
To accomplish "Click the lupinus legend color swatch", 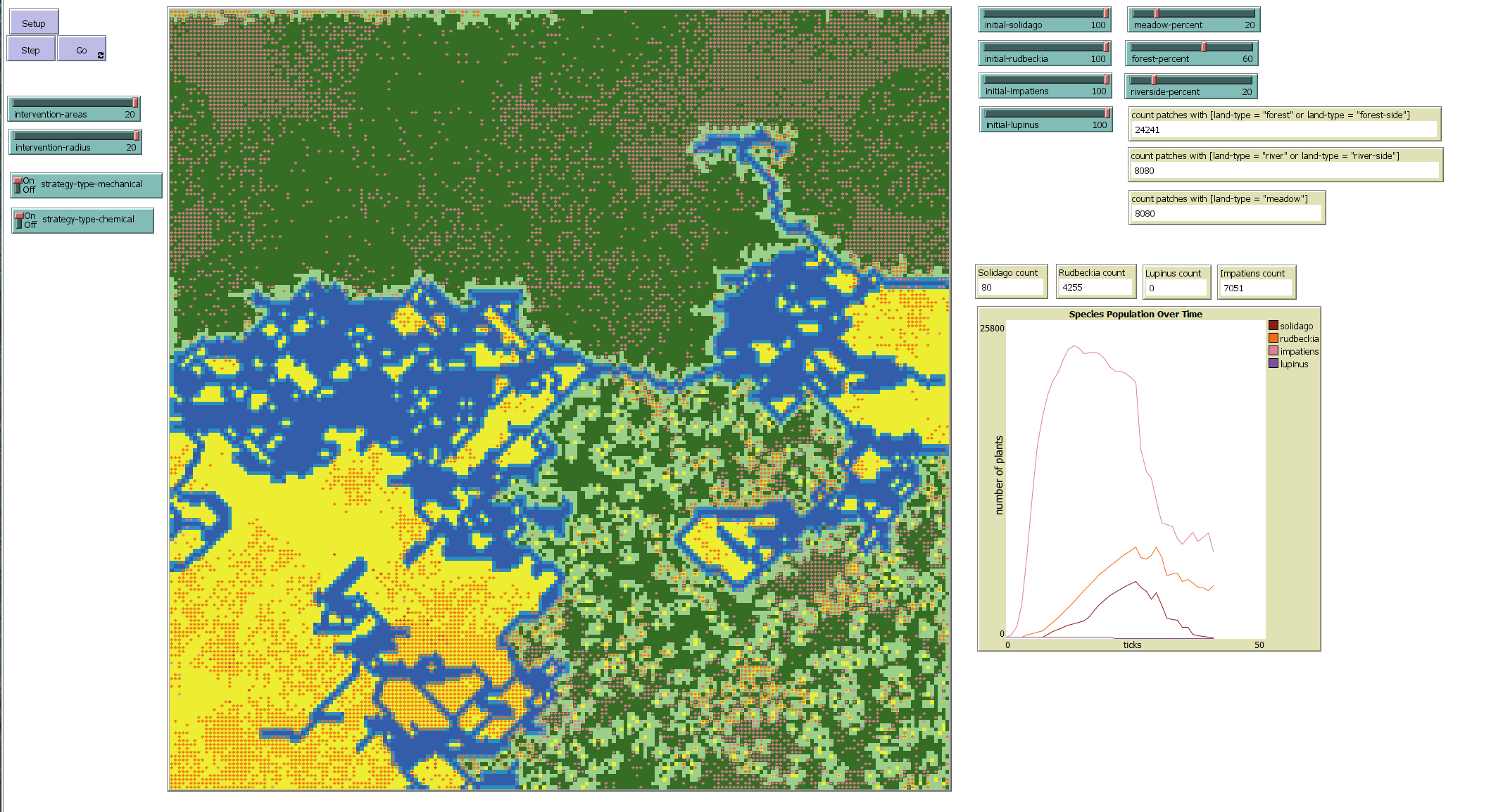I will pyautogui.click(x=1274, y=364).
